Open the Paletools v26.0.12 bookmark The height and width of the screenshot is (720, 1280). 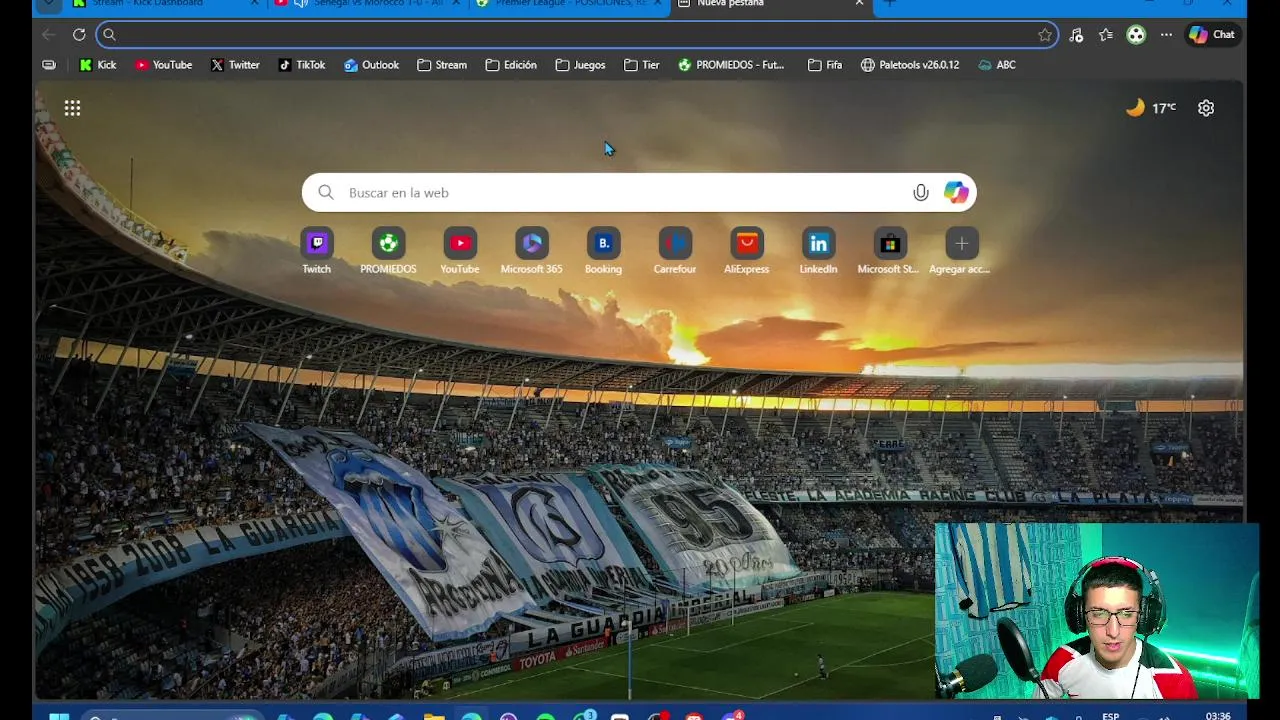pyautogui.click(x=910, y=65)
